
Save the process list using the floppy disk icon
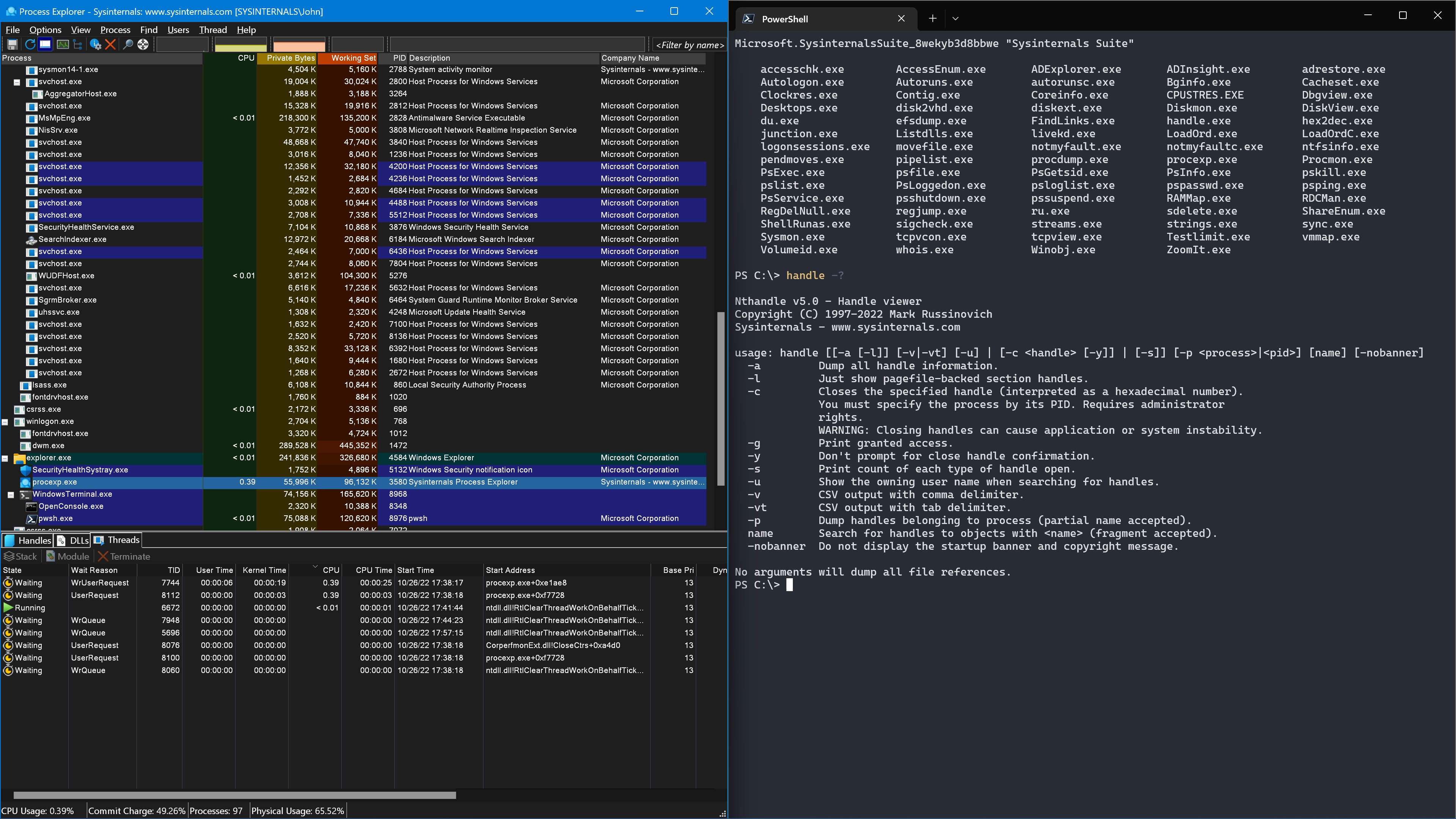click(x=13, y=44)
